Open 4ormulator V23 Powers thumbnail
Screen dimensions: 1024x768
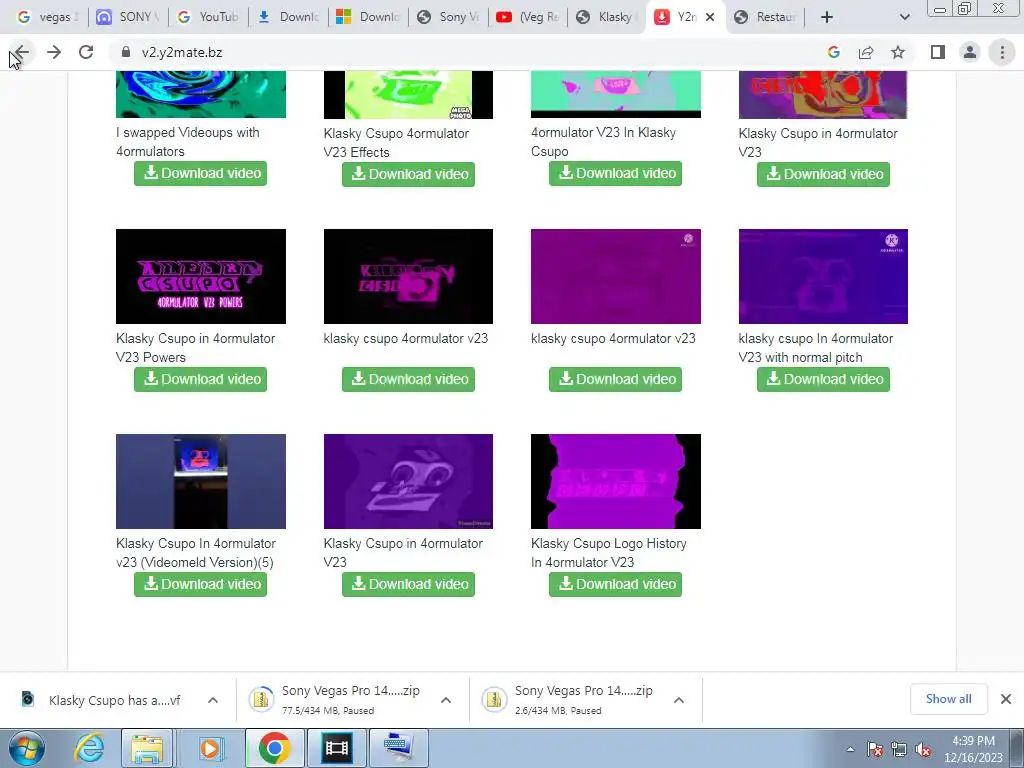coord(200,276)
